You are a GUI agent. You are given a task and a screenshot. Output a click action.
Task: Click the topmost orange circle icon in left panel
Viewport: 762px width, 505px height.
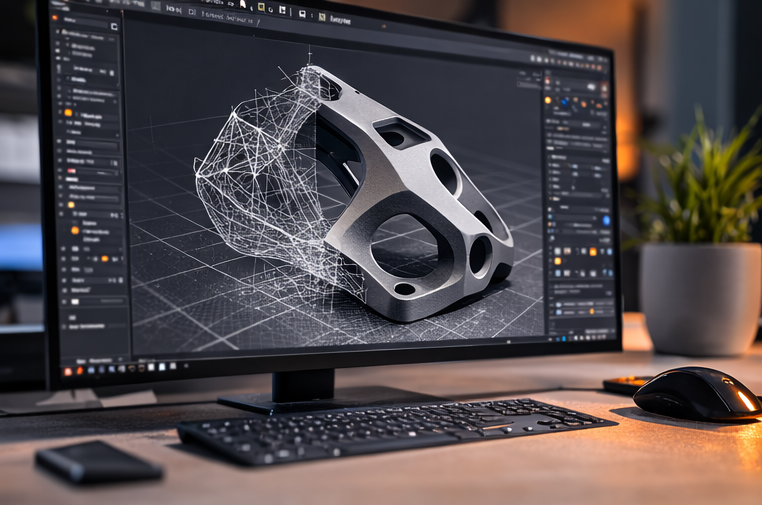[x=68, y=113]
